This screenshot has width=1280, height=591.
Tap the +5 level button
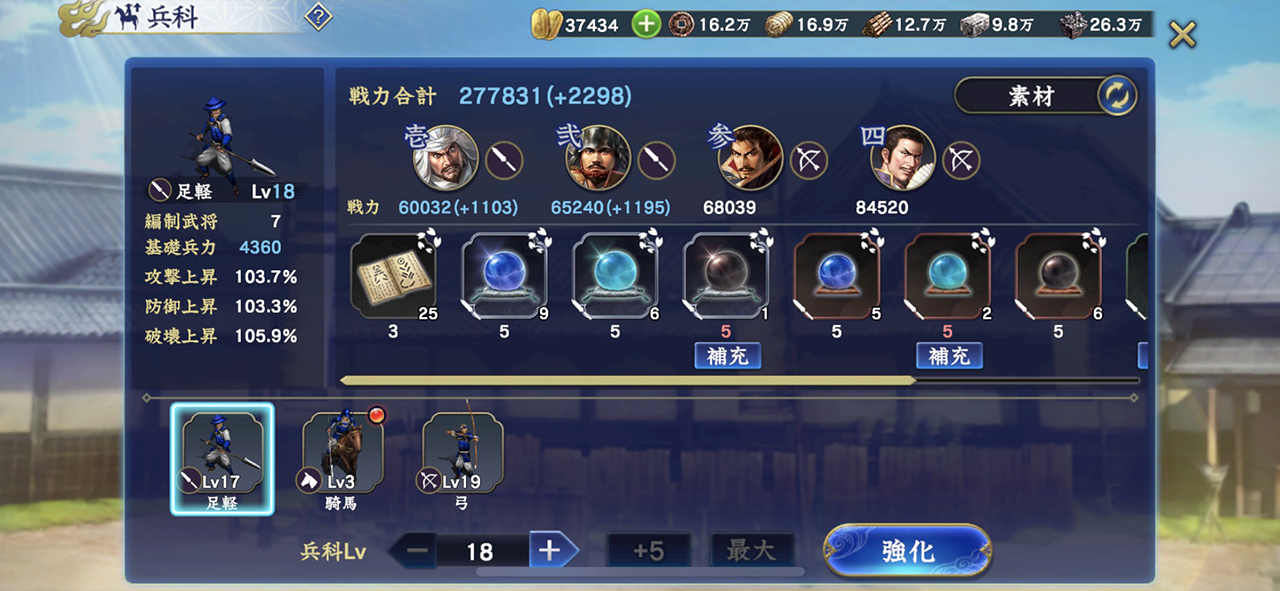(x=648, y=550)
